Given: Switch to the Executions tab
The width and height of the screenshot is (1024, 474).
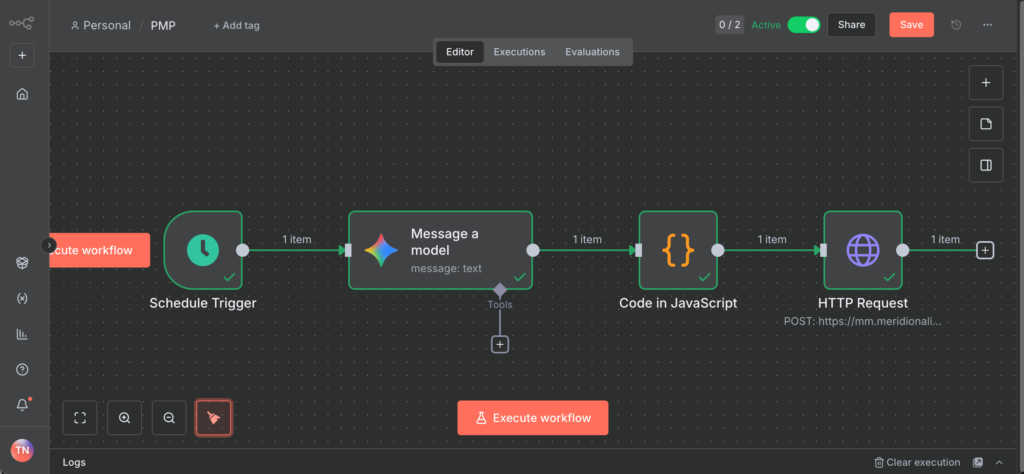Looking at the screenshot, I should click(x=519, y=52).
